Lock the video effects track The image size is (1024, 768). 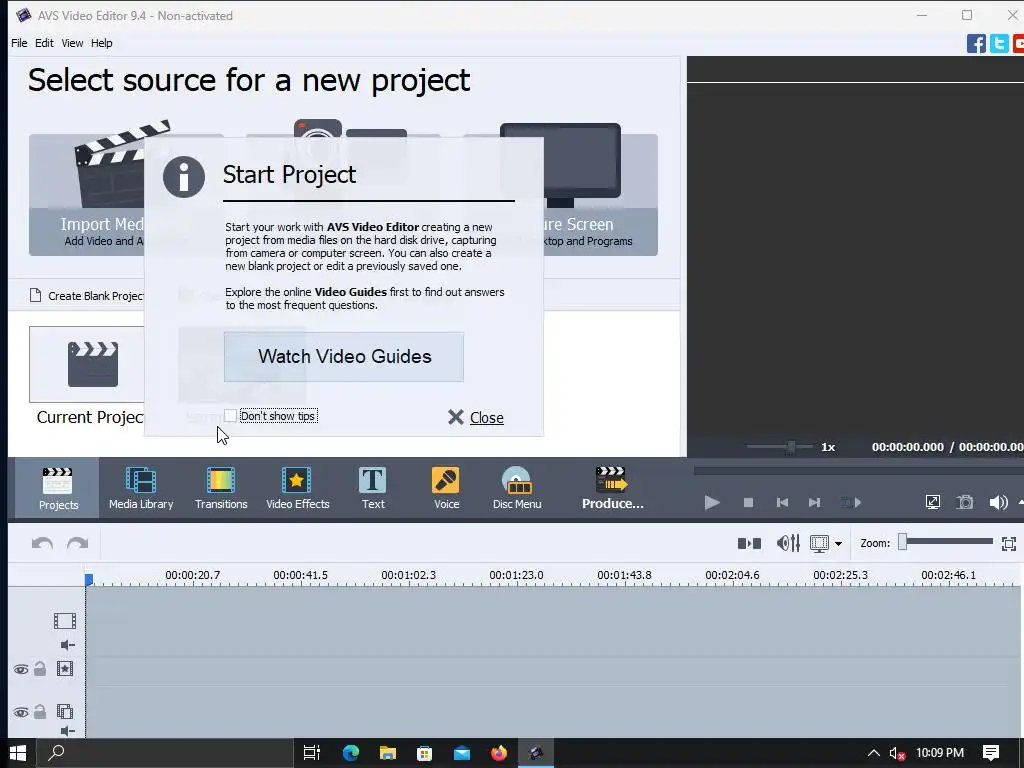(40, 669)
